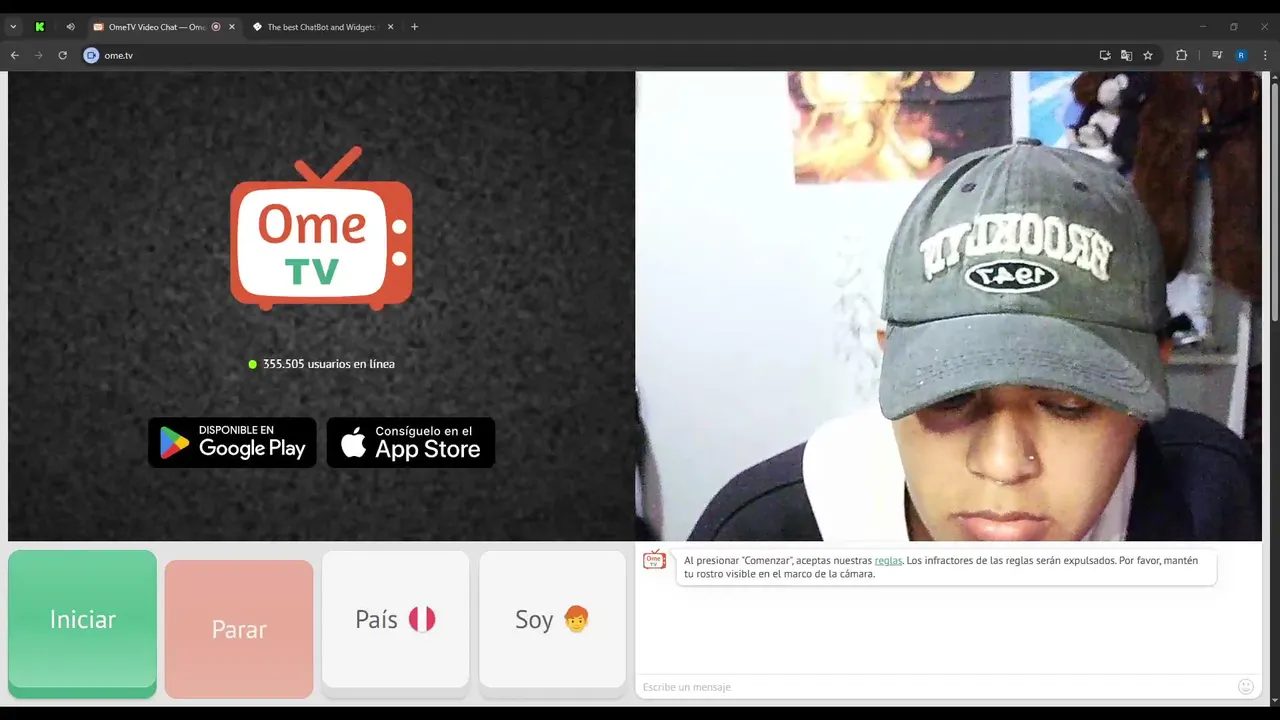The height and width of the screenshot is (720, 1280).
Task: Switch to the pinned green K tab
Action: pyautogui.click(x=40, y=27)
